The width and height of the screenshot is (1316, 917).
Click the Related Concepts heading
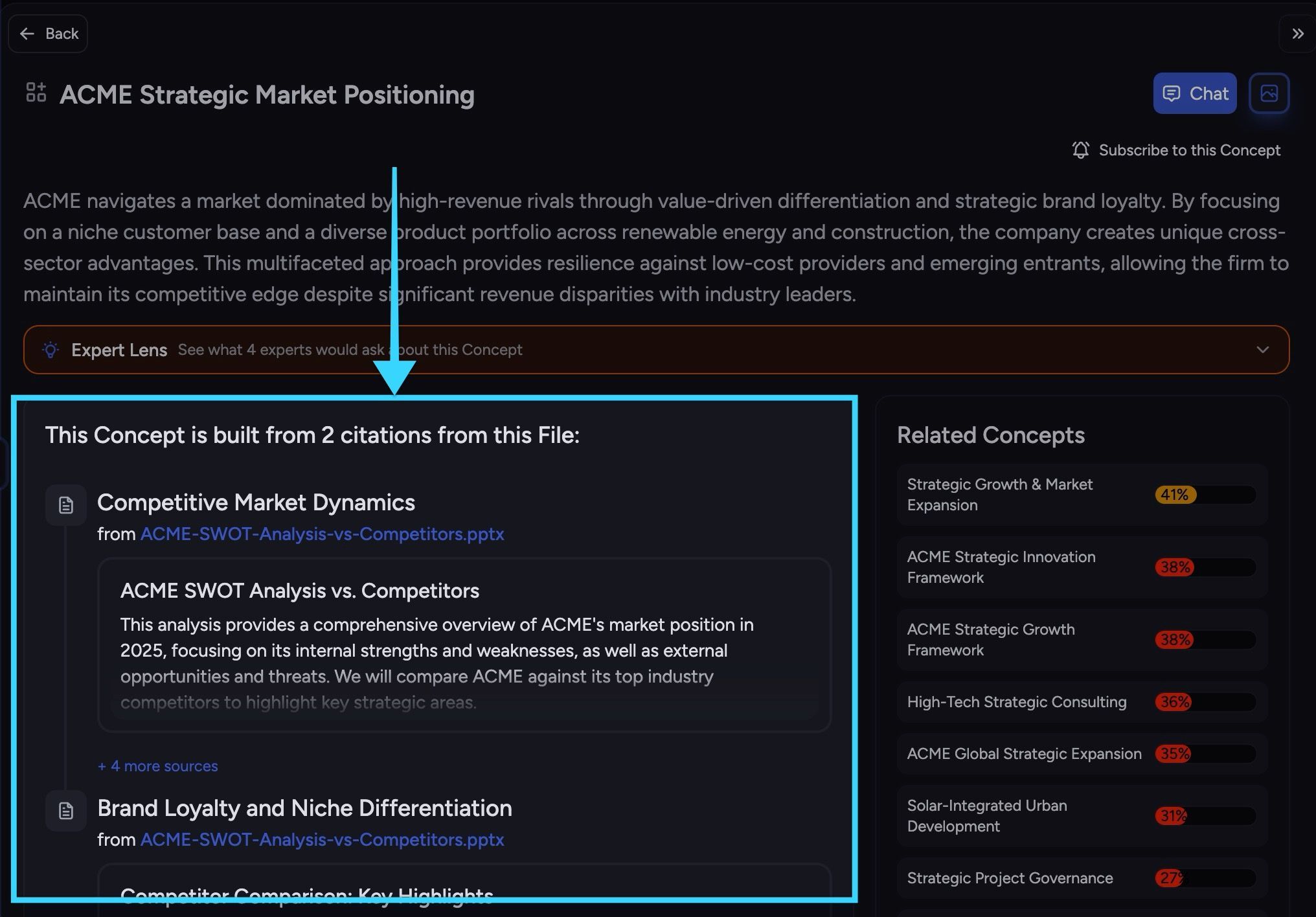point(990,435)
